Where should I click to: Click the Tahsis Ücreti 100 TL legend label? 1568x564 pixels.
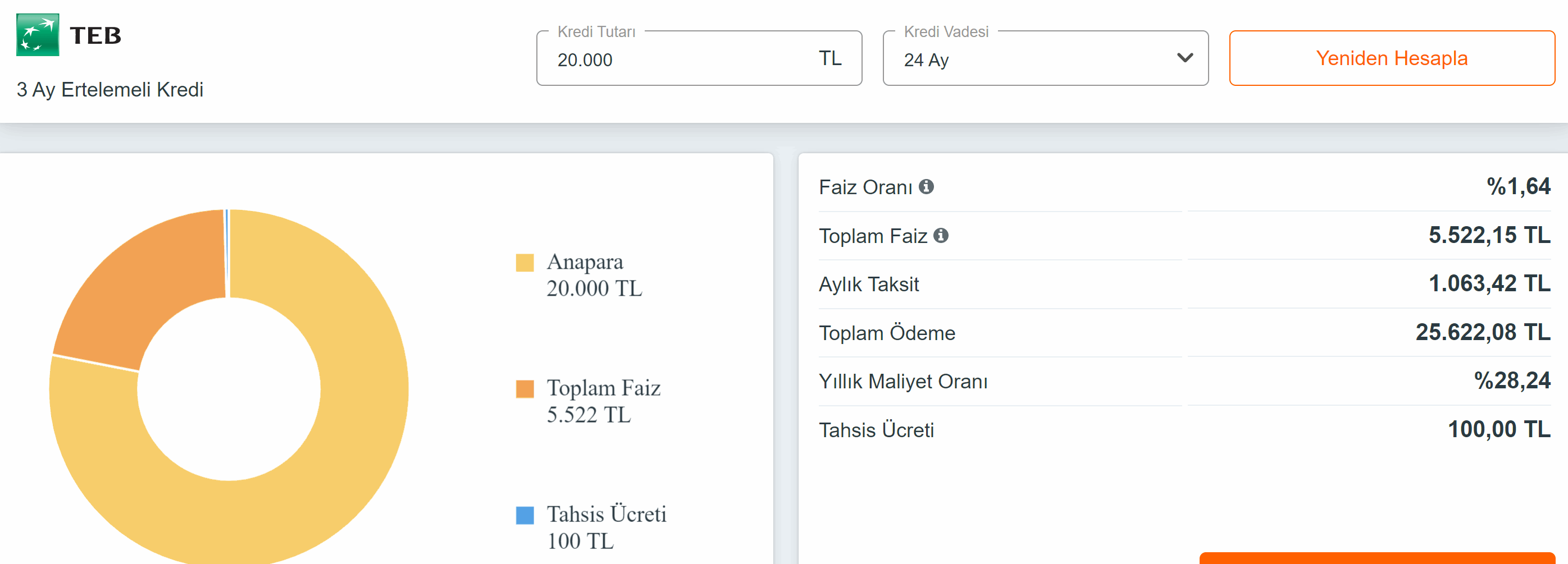click(x=607, y=528)
